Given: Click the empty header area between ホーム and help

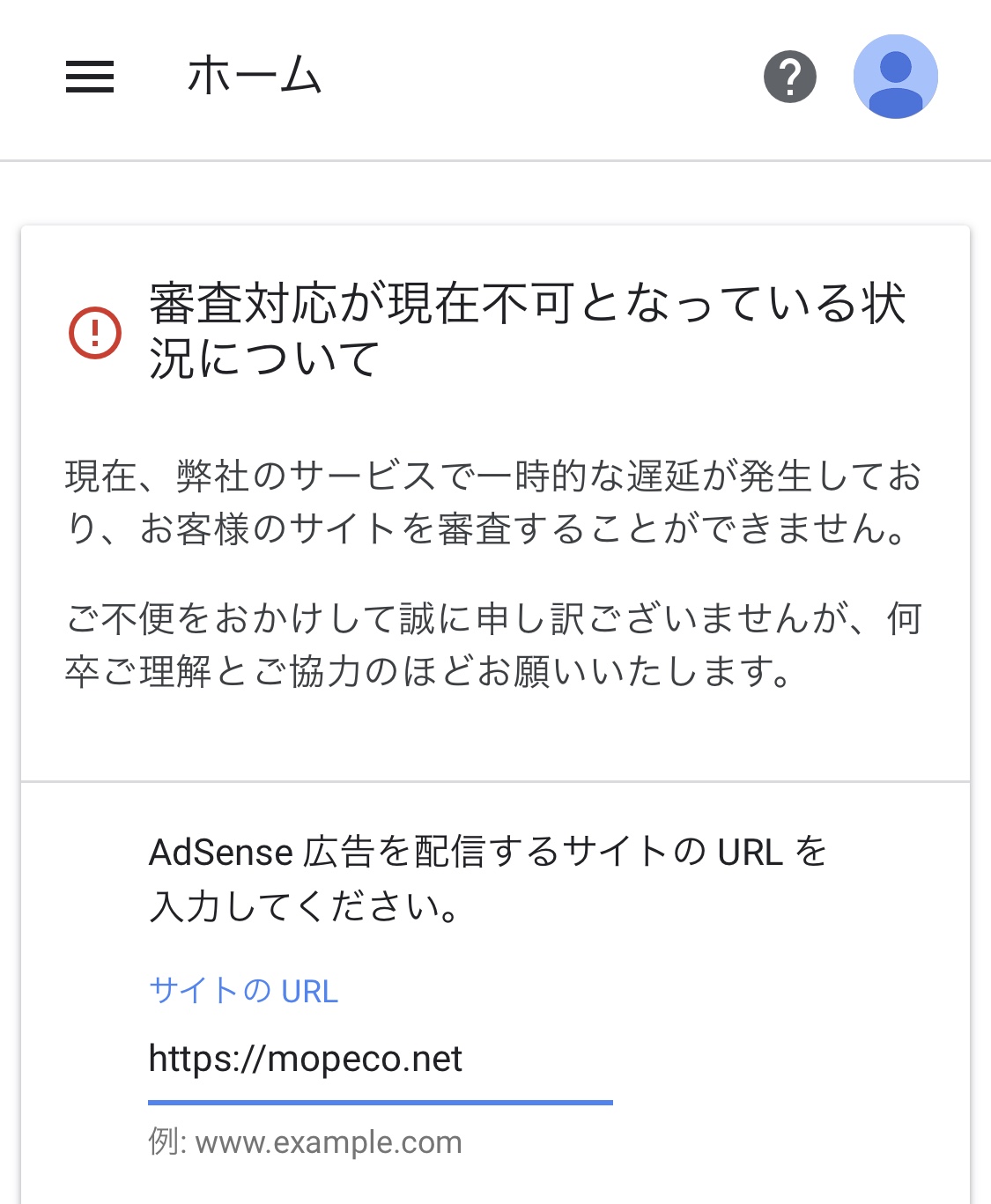Looking at the screenshot, I should (542, 77).
